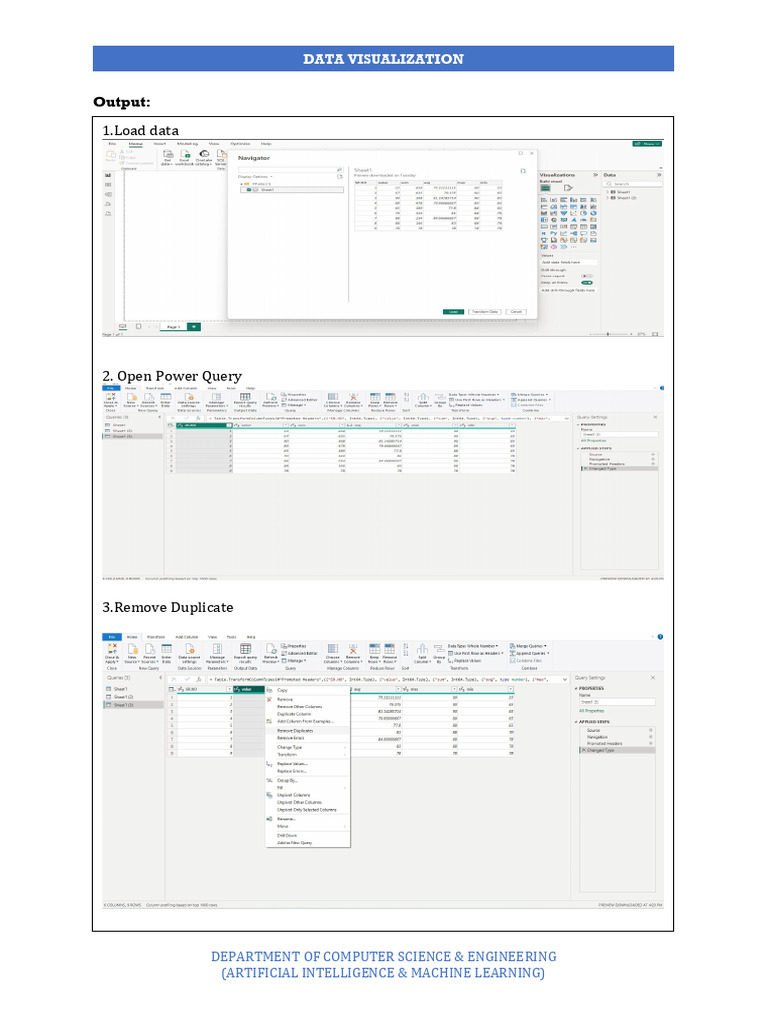Select Report view sidebar icon in Load data screenshot
Image resolution: width=768 pixels, height=1024 pixels.
(108, 175)
